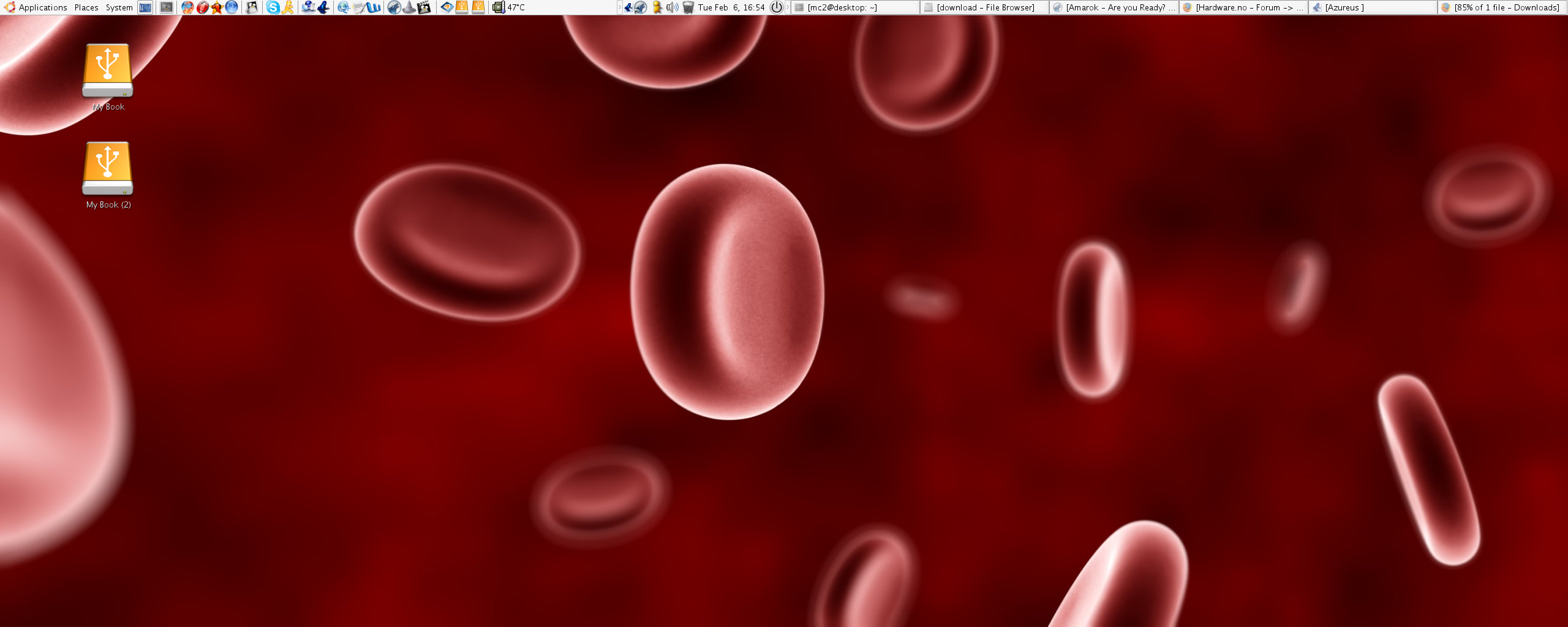
Task: Click the "My Book (2)" label text
Action: pyautogui.click(x=108, y=205)
